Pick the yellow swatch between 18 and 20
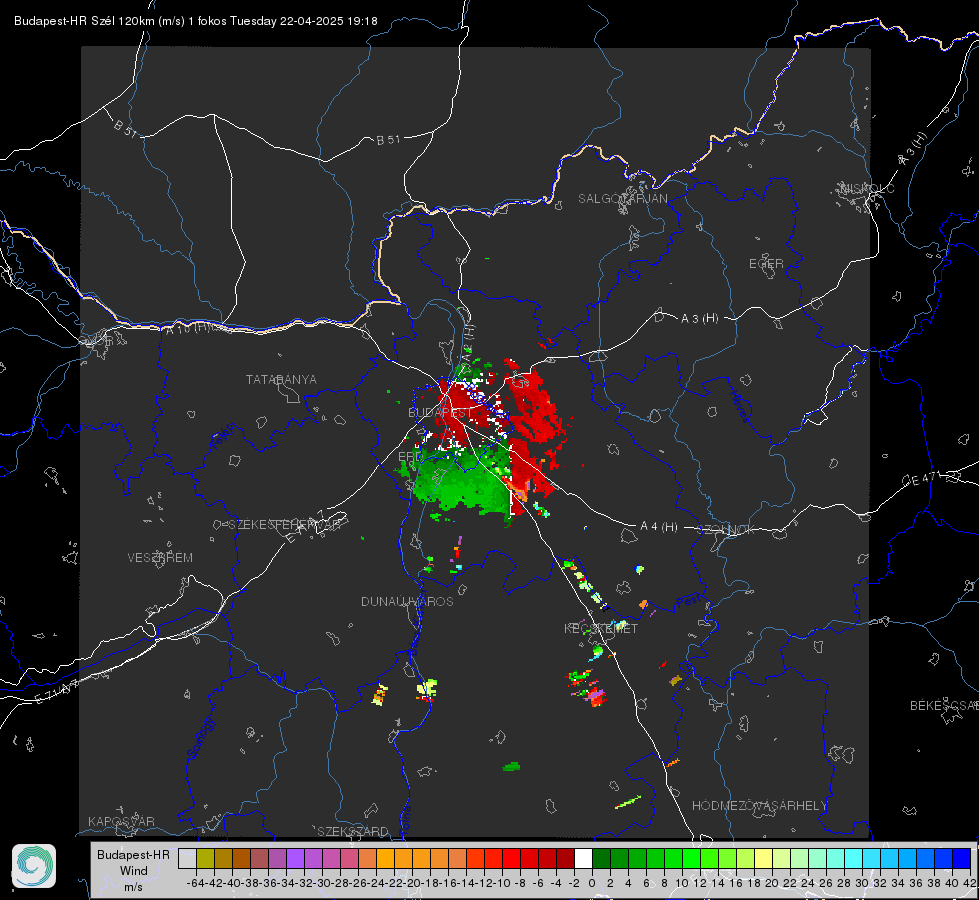The image size is (979, 900). pyautogui.click(x=763, y=858)
